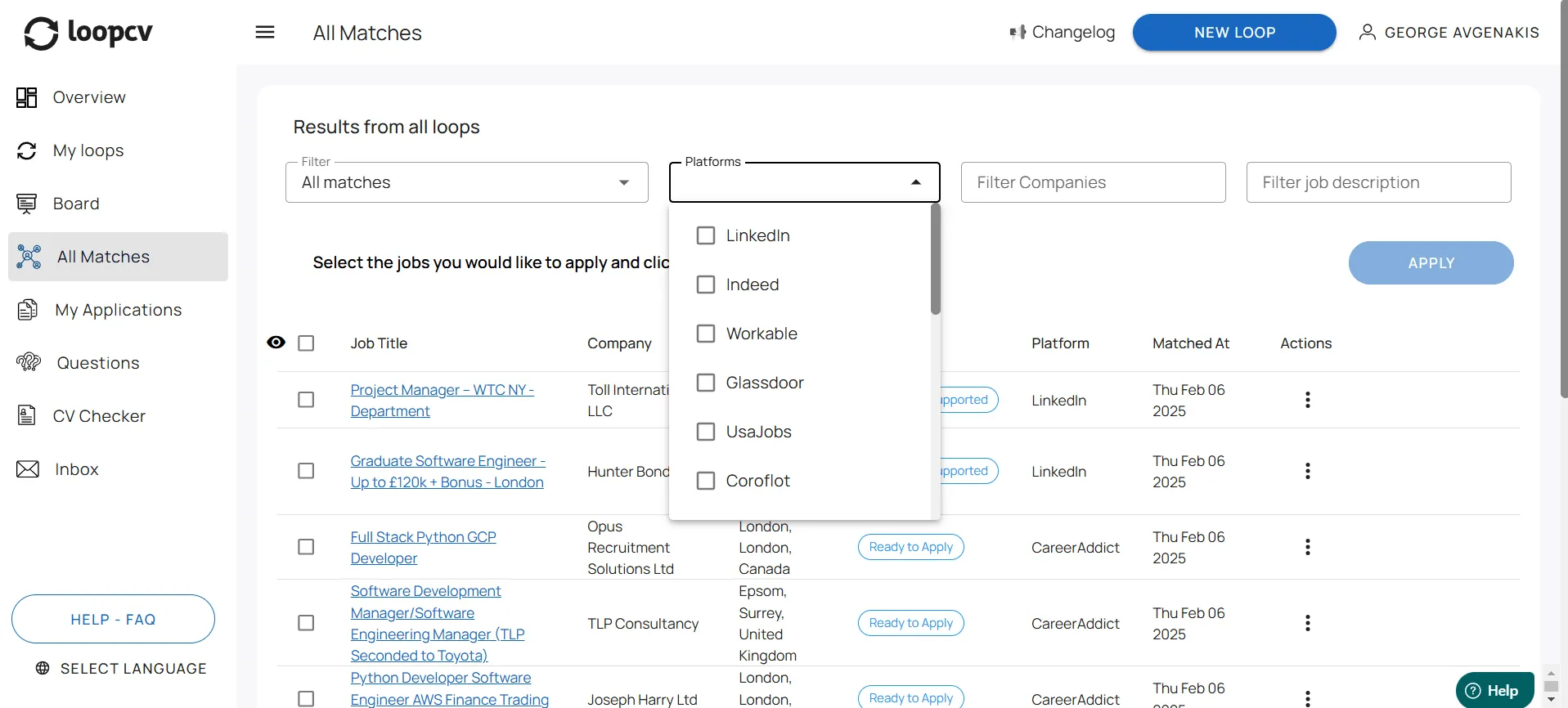Screen dimensions: 1568x708
Task: Check the Graduate Software Engineer row checkbox
Action: pos(306,471)
